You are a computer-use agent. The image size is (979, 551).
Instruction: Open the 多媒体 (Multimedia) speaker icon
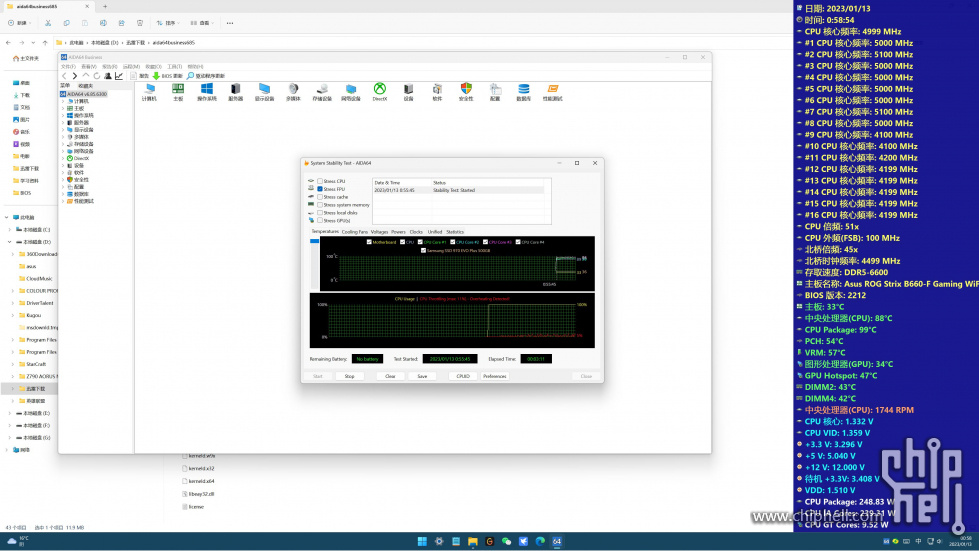(293, 89)
